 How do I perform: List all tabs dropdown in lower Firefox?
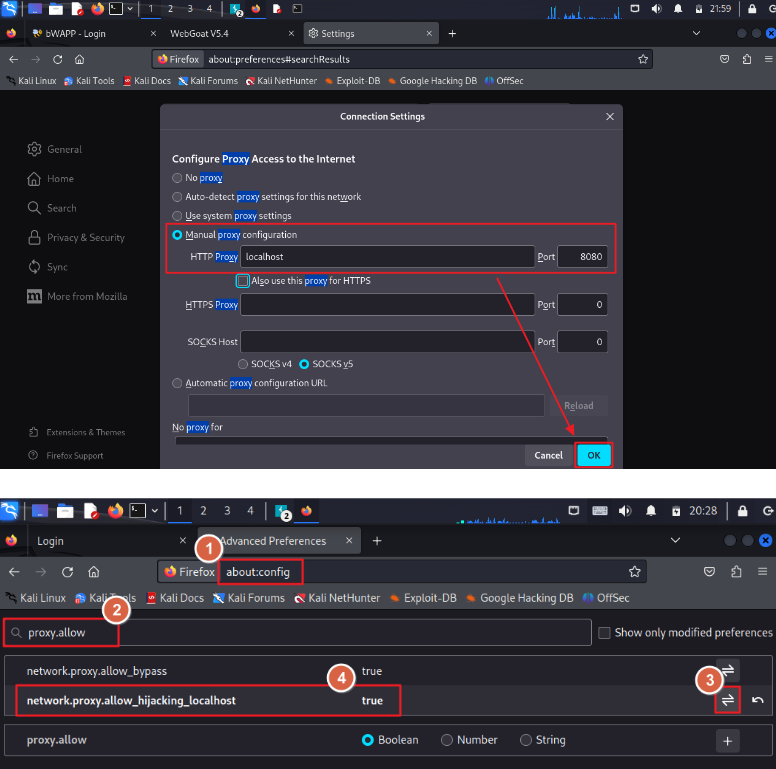coord(675,540)
